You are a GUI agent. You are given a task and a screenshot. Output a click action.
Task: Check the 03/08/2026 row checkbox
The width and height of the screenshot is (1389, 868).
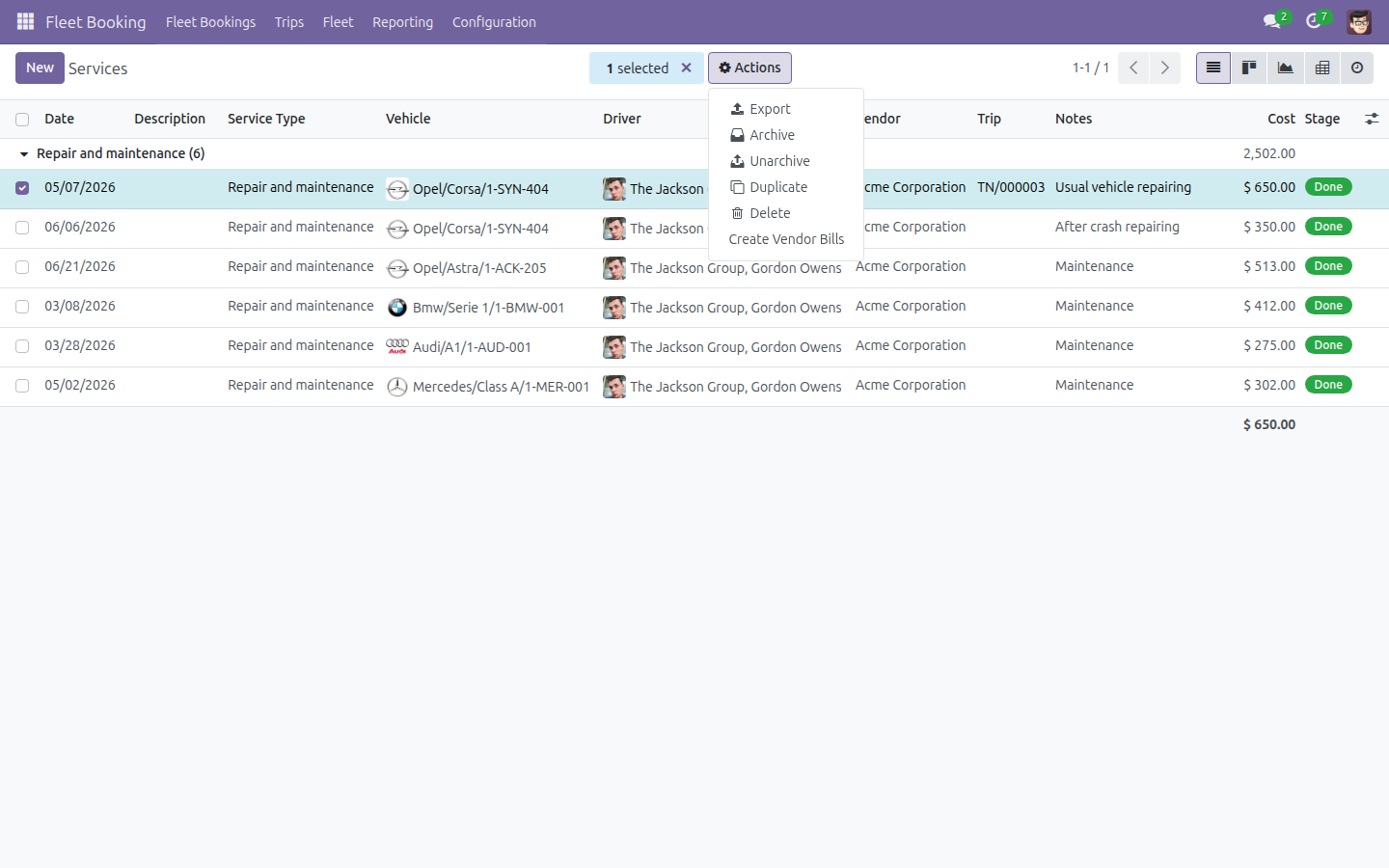[22, 307]
